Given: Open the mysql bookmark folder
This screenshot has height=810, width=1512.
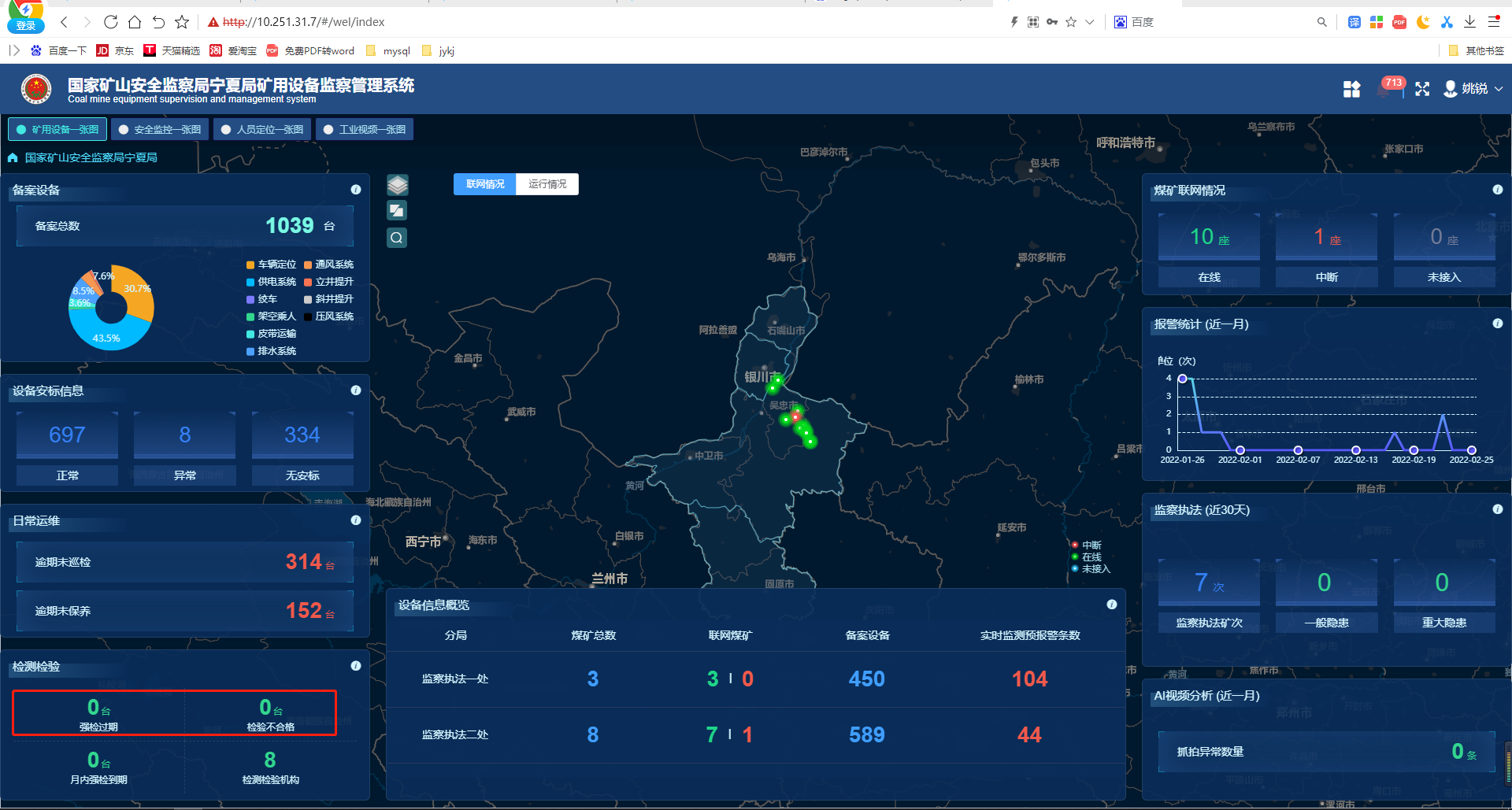Looking at the screenshot, I should click(x=388, y=50).
